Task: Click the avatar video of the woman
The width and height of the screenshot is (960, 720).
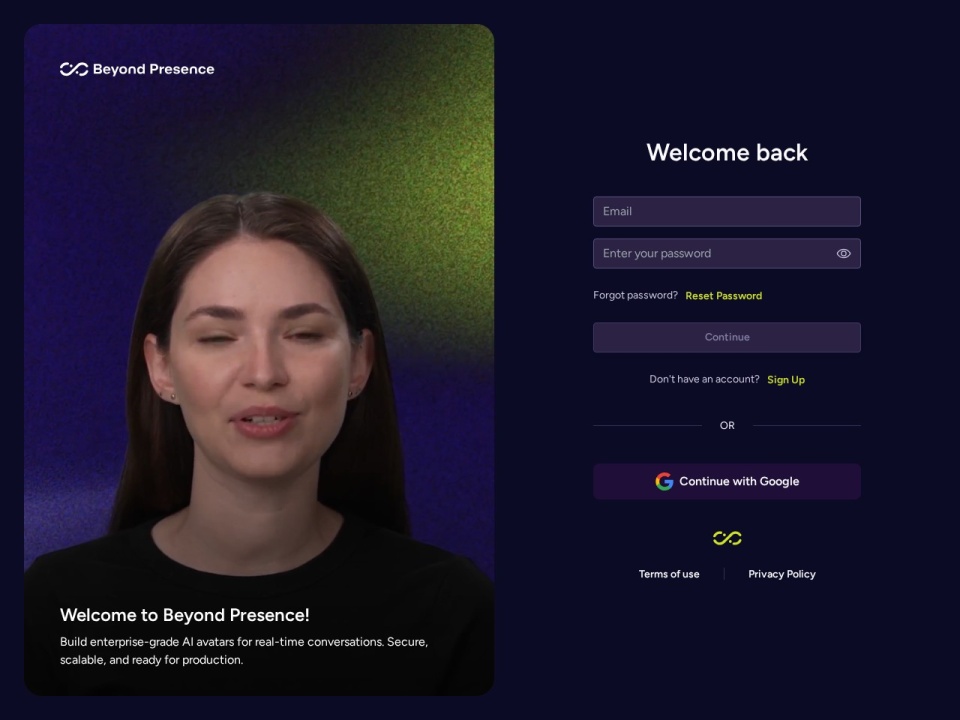Action: click(259, 359)
